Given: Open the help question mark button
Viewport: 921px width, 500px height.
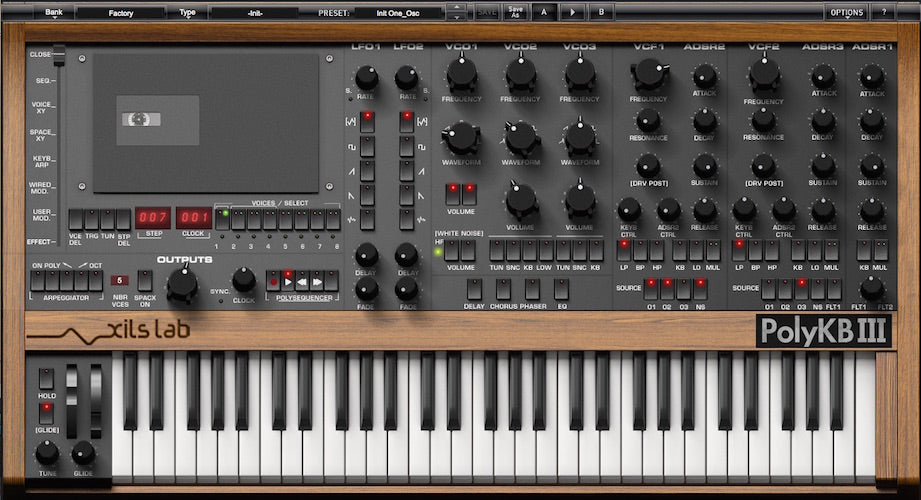Looking at the screenshot, I should click(883, 12).
